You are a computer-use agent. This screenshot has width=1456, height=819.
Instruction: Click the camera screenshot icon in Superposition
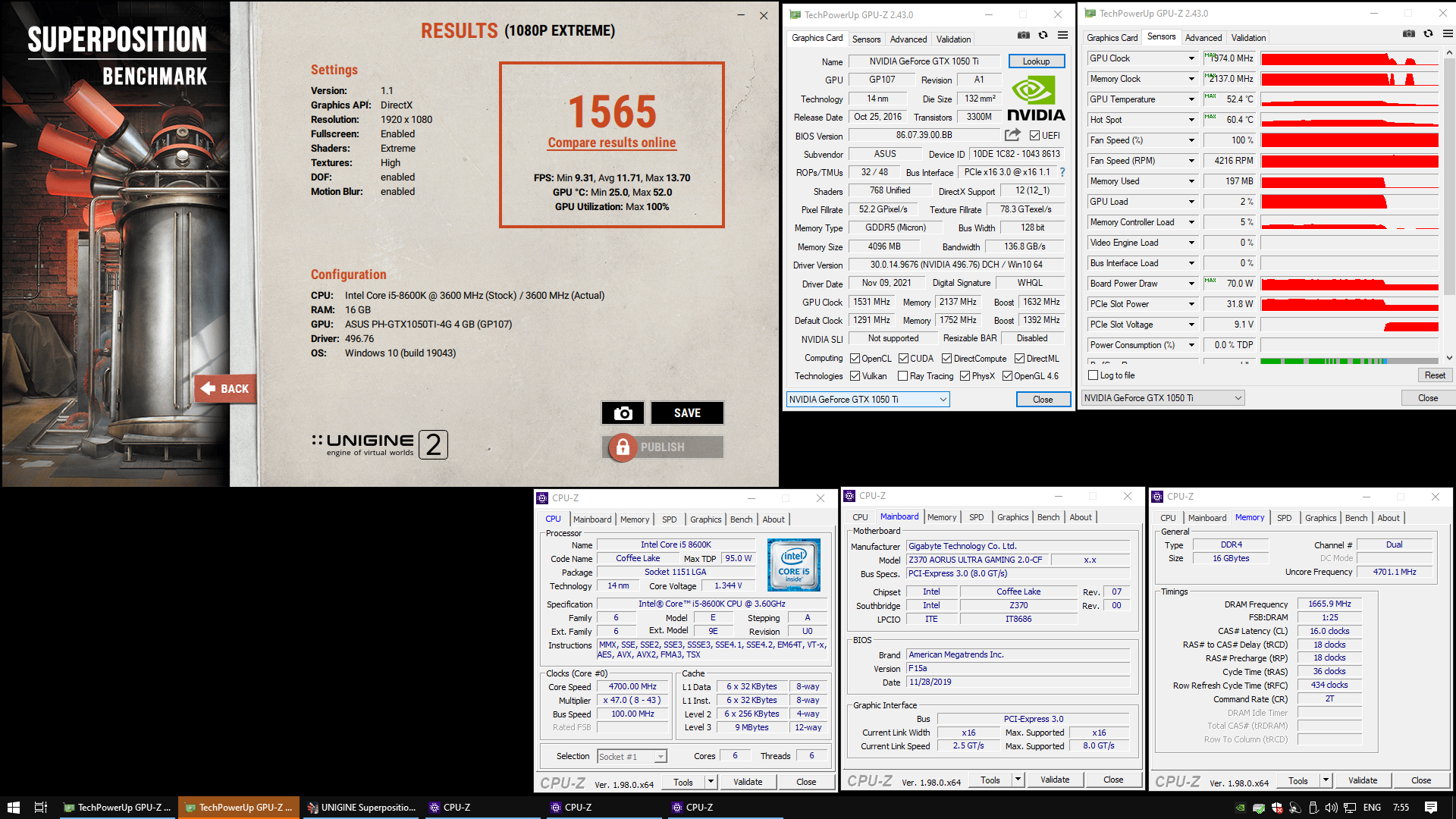623,413
